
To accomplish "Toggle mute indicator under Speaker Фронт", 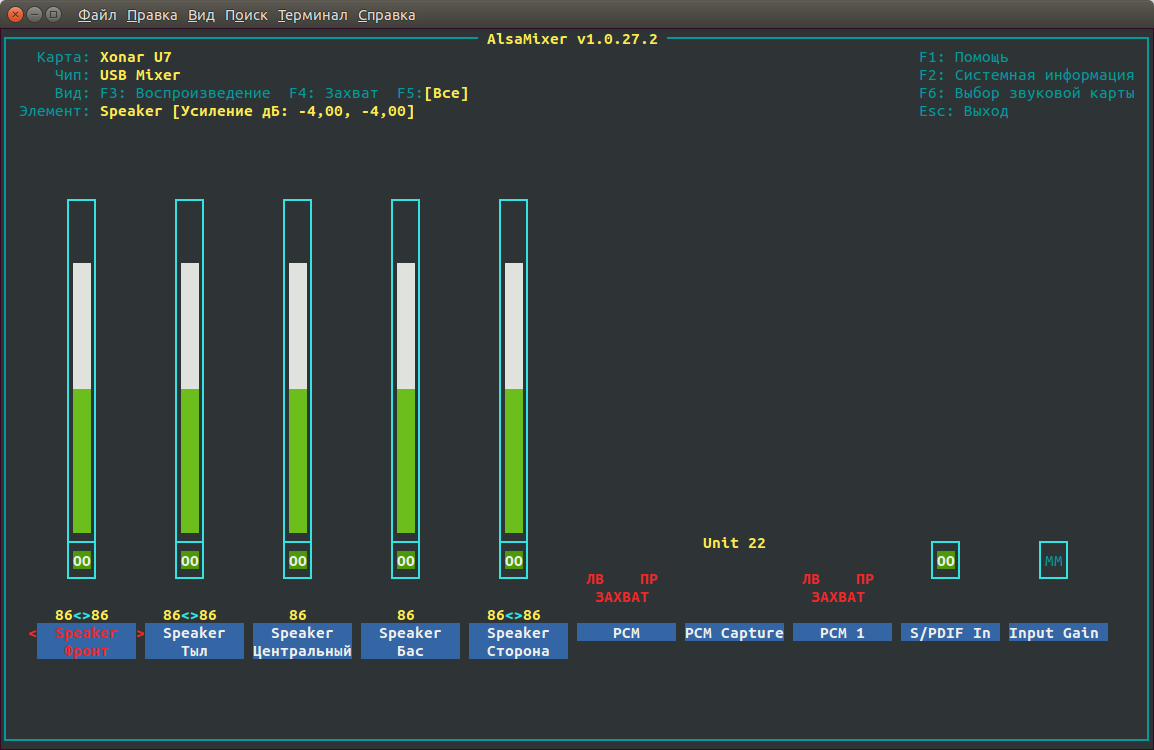I will point(82,561).
